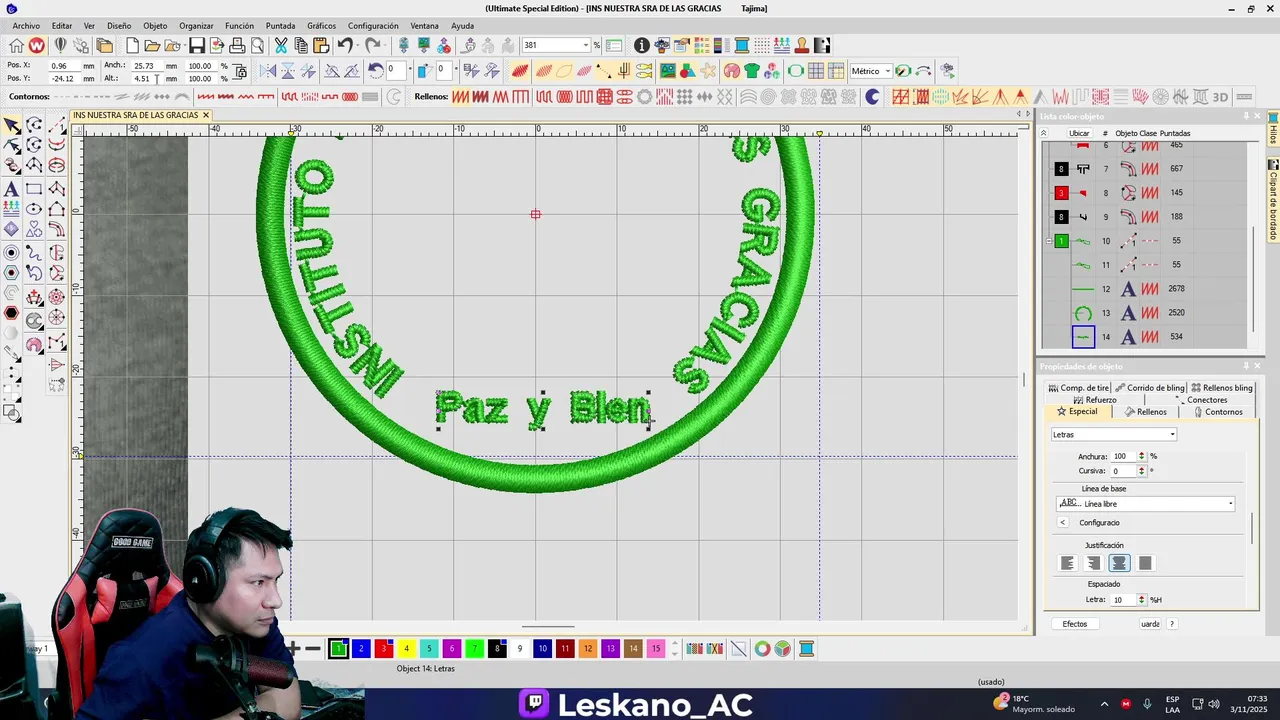This screenshot has width=1280, height=720.
Task: Click the ? help button in properties
Action: [x=1172, y=624]
